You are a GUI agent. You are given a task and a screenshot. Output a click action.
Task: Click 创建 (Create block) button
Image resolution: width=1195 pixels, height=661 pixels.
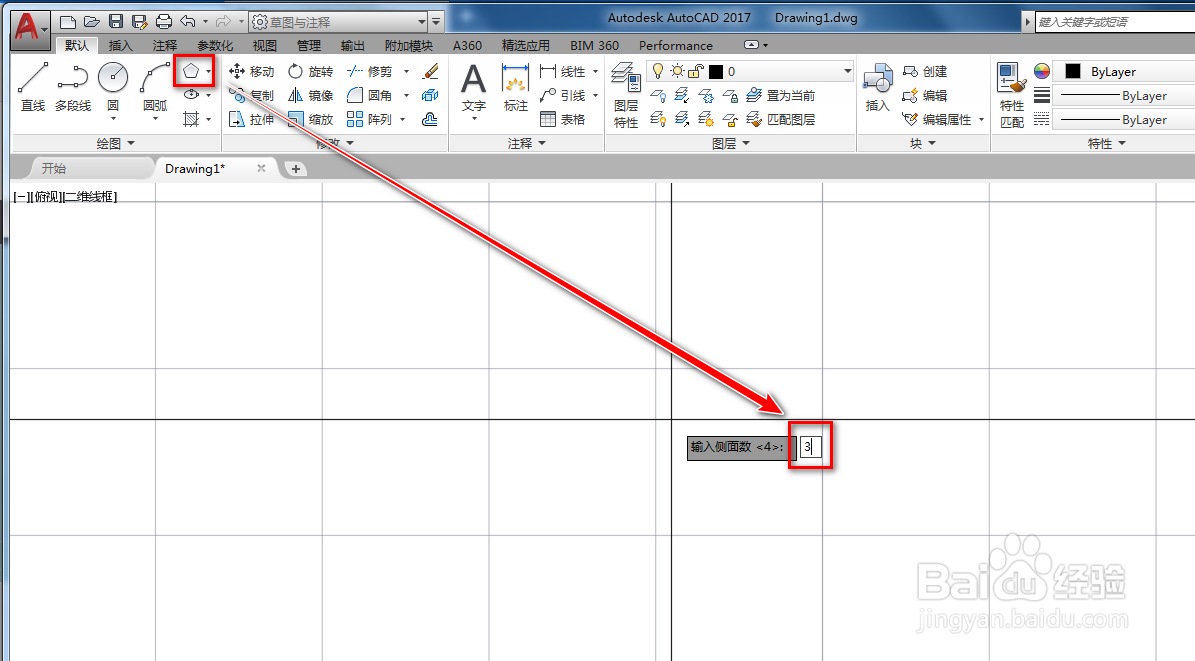point(924,72)
